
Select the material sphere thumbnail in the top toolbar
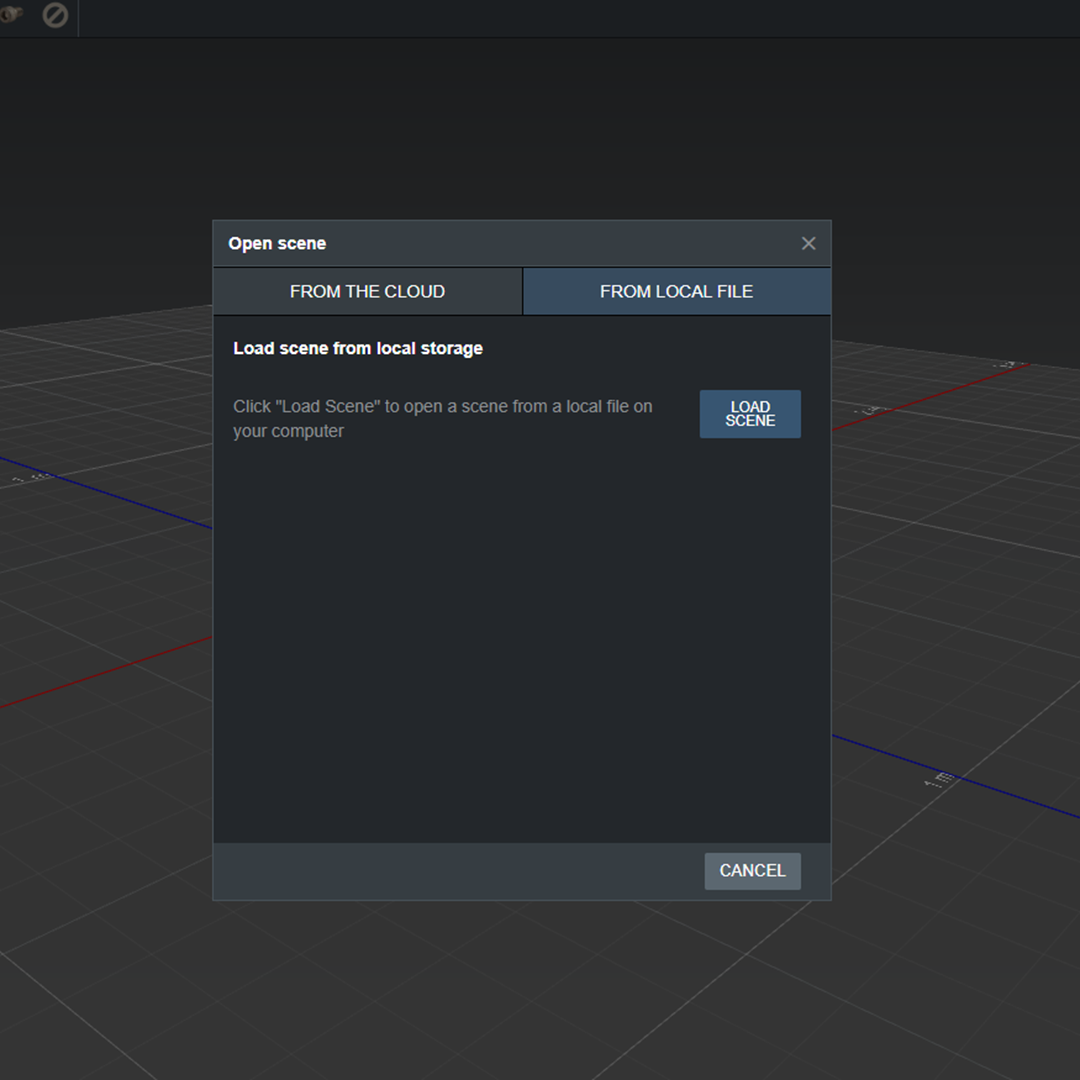pyautogui.click(x=10, y=16)
